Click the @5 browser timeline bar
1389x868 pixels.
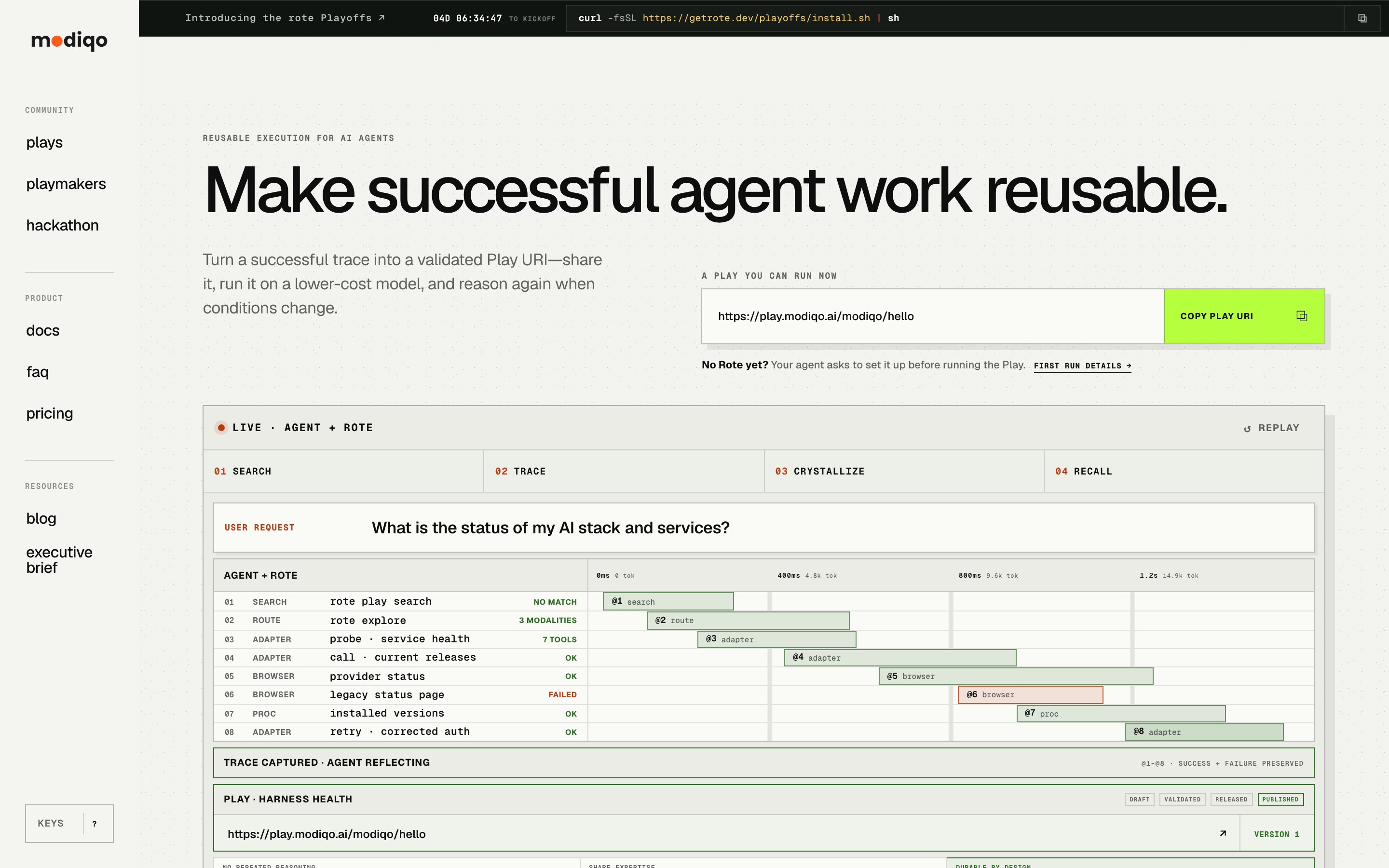[x=1016, y=676]
